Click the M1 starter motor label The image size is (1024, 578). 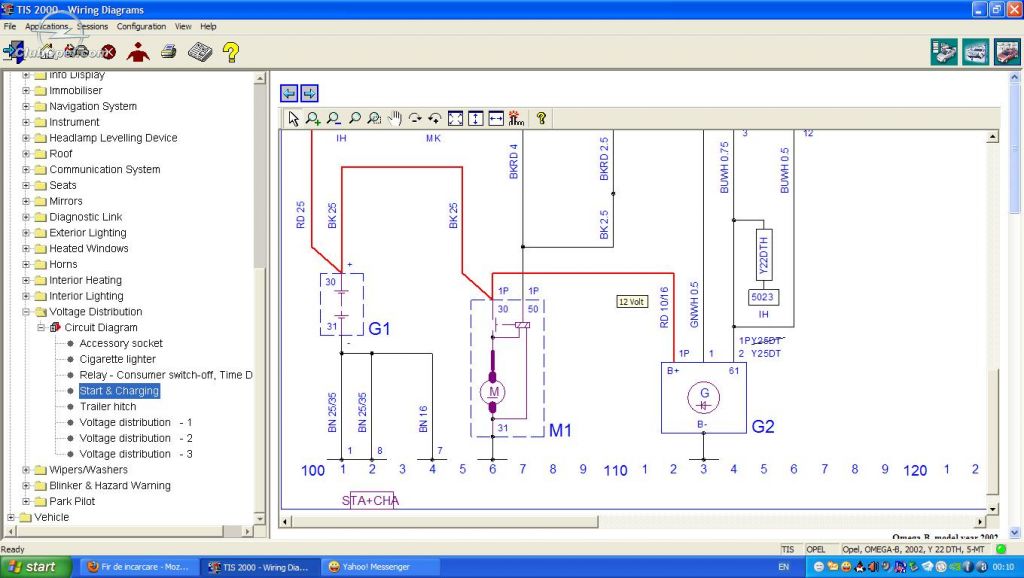pos(560,430)
